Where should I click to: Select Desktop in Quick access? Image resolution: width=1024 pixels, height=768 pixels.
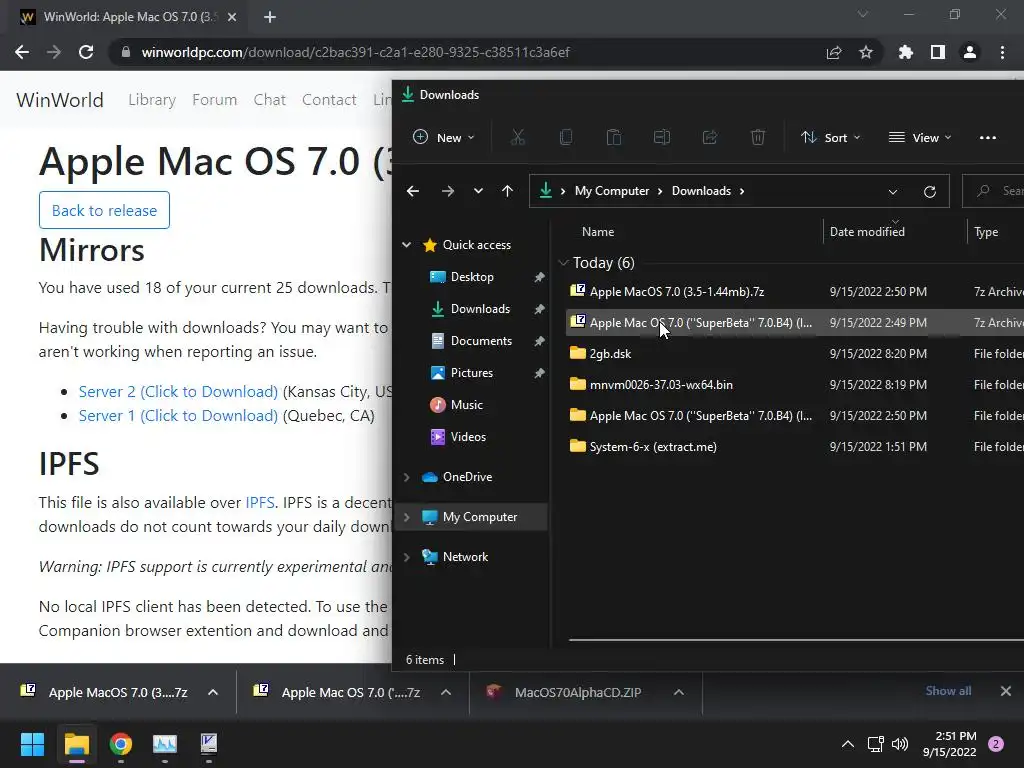pyautogui.click(x=472, y=277)
